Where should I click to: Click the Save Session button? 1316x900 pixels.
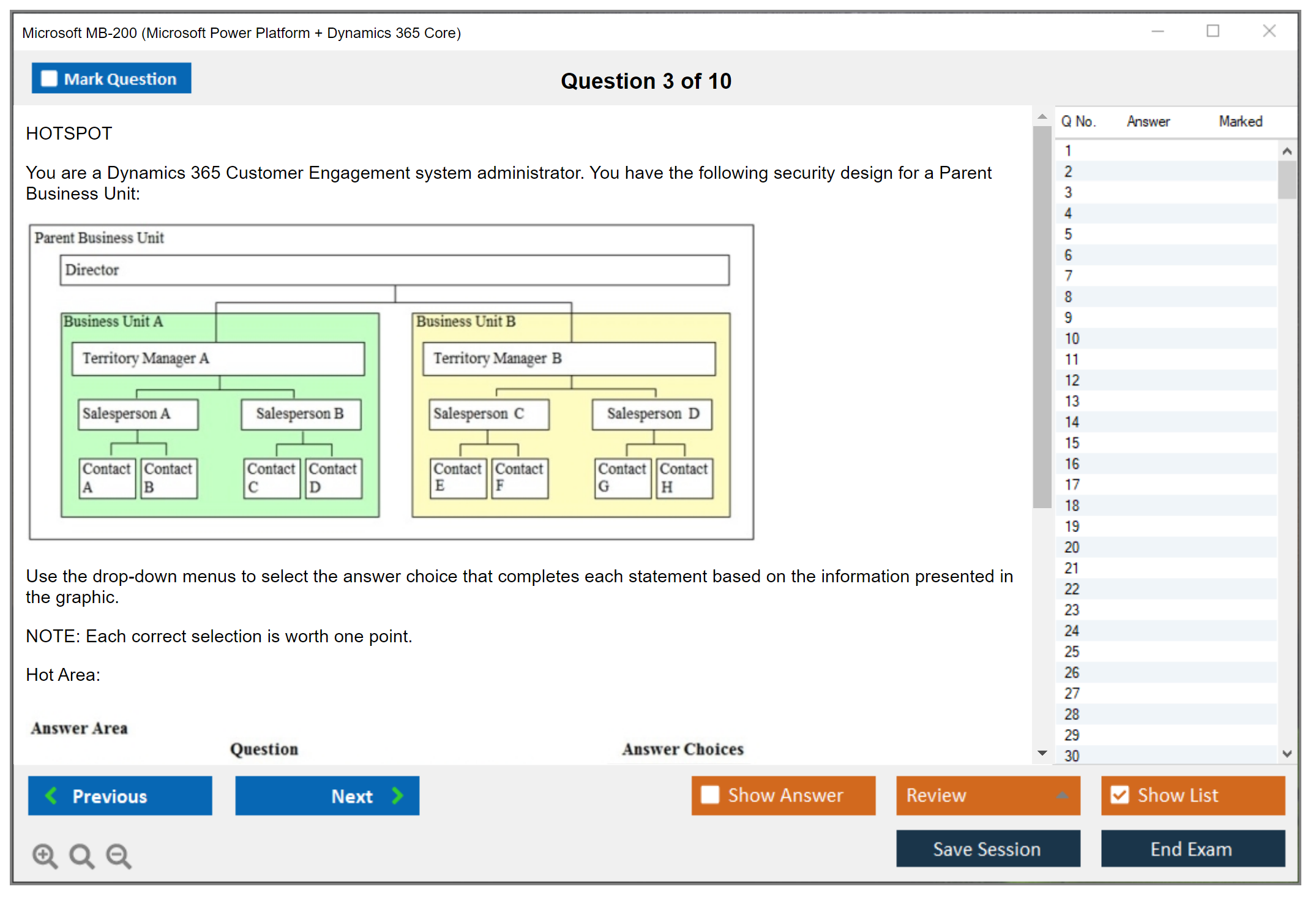(x=987, y=849)
